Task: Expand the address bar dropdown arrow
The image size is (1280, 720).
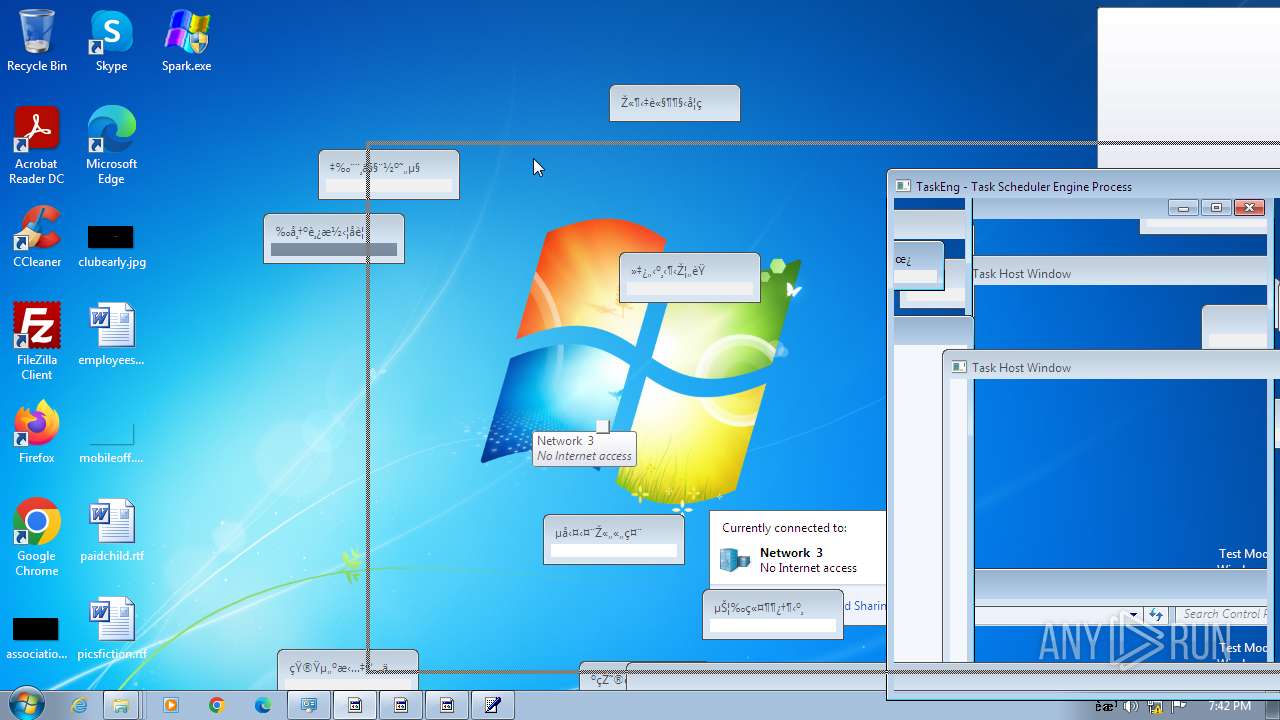Action: pos(1133,614)
